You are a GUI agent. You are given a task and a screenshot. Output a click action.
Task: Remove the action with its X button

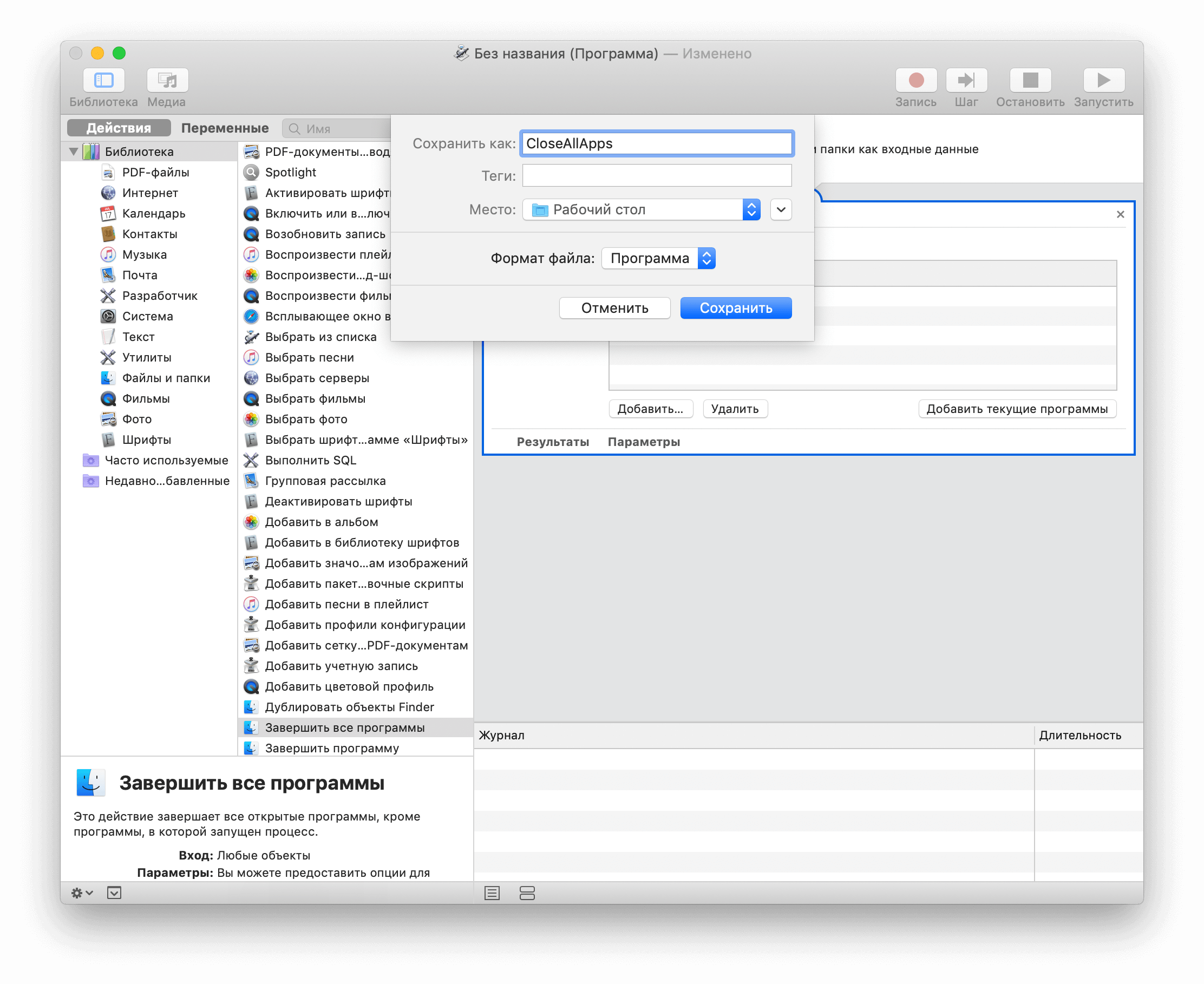(1120, 214)
